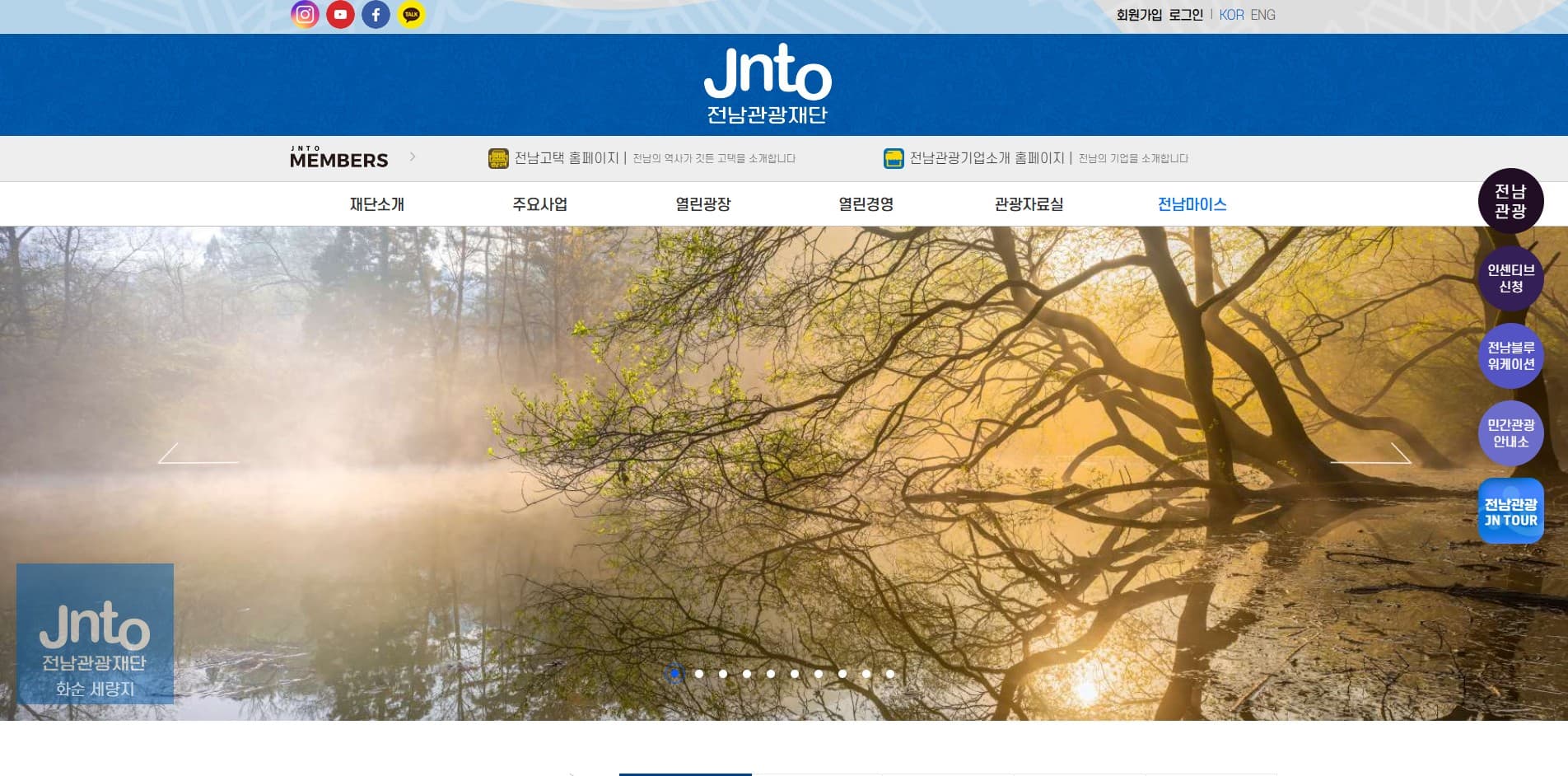Click the 전남블루 워케이션 round button

tap(1510, 356)
